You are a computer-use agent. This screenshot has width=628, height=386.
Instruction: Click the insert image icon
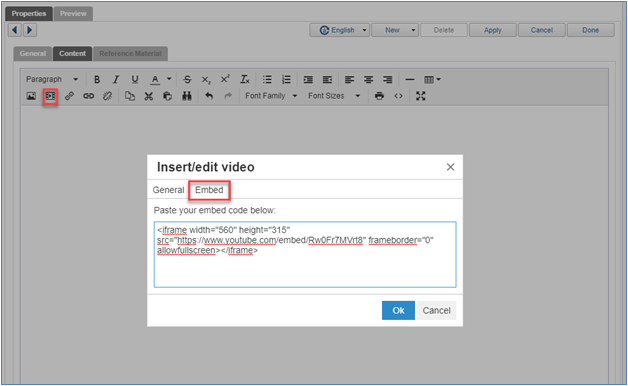click(31, 96)
